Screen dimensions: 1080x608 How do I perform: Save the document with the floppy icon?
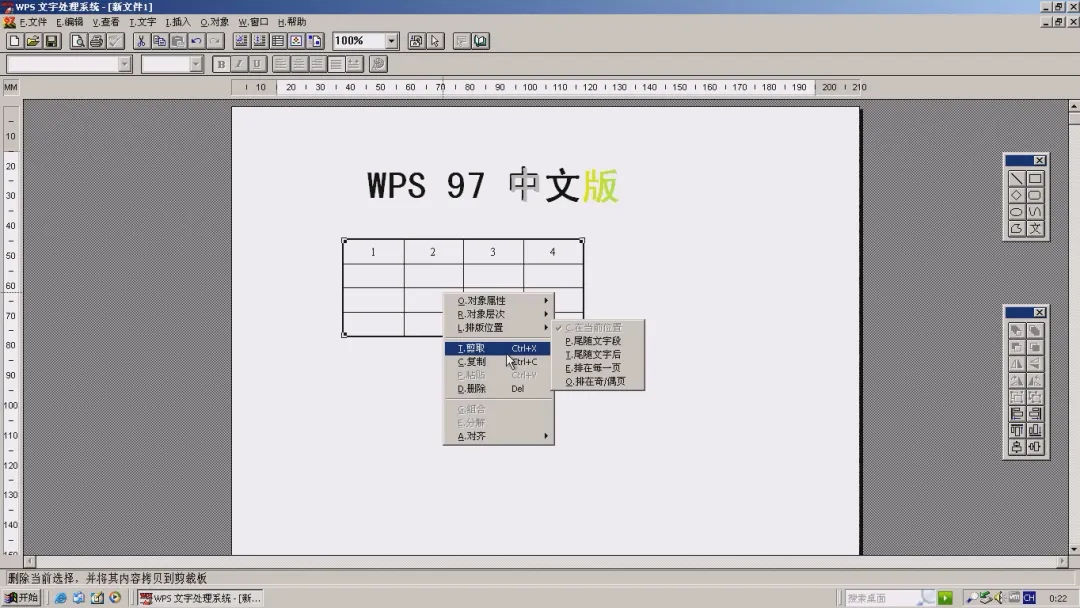tap(51, 41)
